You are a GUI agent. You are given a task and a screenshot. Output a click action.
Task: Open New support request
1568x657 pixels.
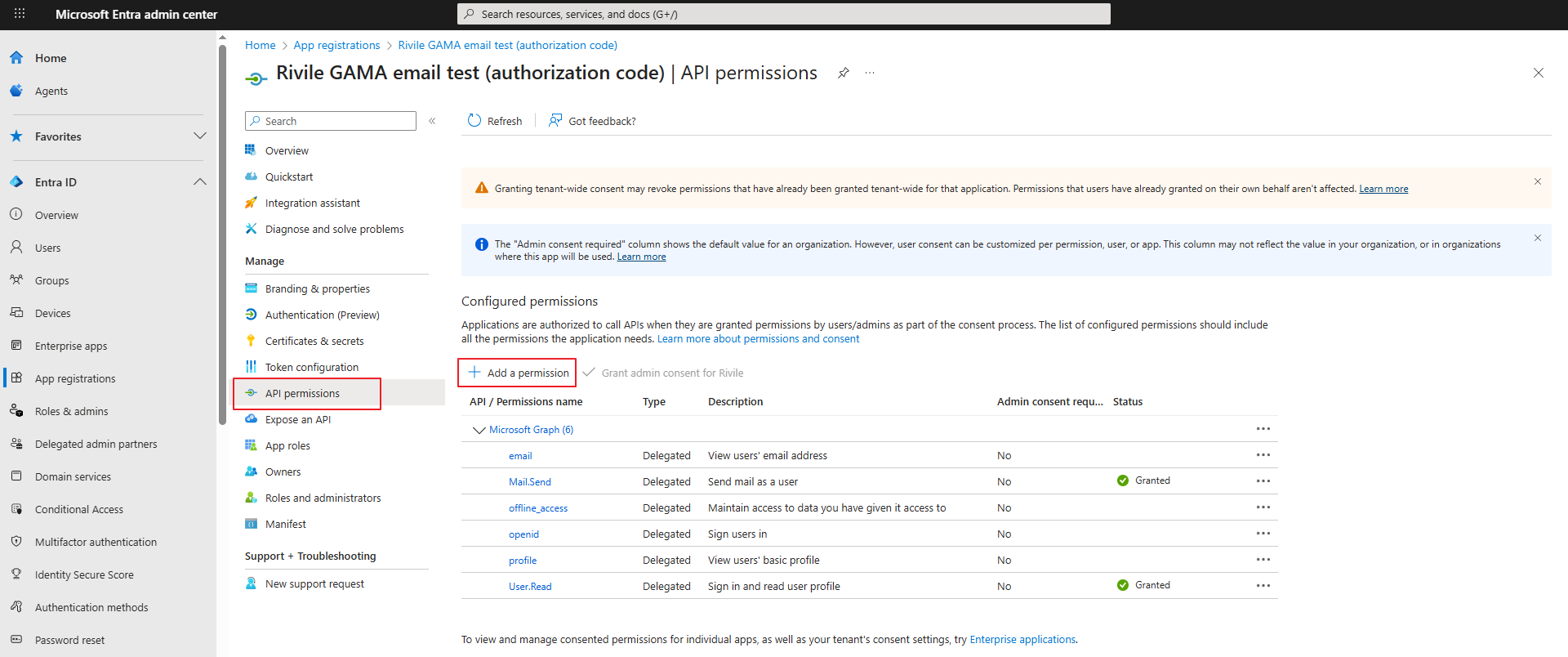click(314, 583)
